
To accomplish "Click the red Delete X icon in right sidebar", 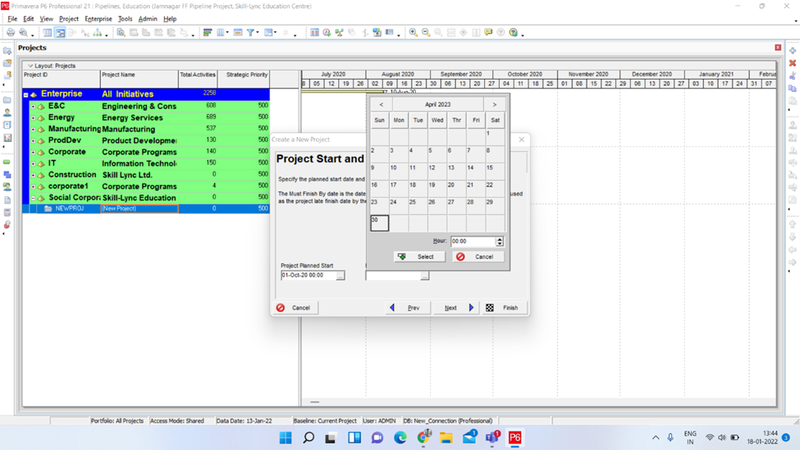I will pos(792,63).
